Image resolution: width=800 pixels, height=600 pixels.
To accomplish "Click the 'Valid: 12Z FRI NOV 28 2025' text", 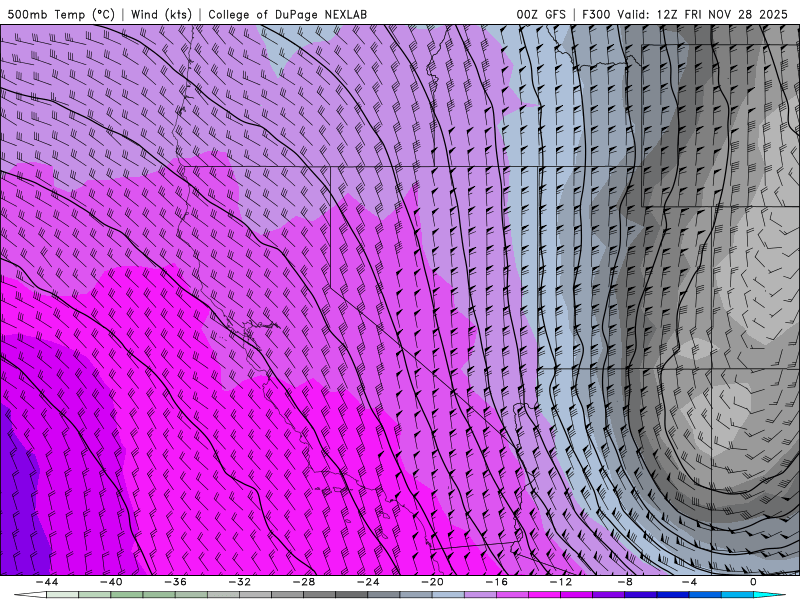I will [x=702, y=14].
